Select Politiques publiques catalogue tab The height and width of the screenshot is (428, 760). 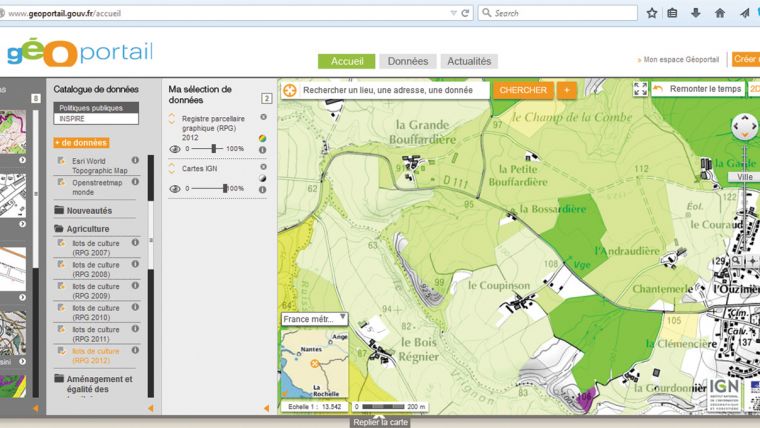(x=96, y=108)
